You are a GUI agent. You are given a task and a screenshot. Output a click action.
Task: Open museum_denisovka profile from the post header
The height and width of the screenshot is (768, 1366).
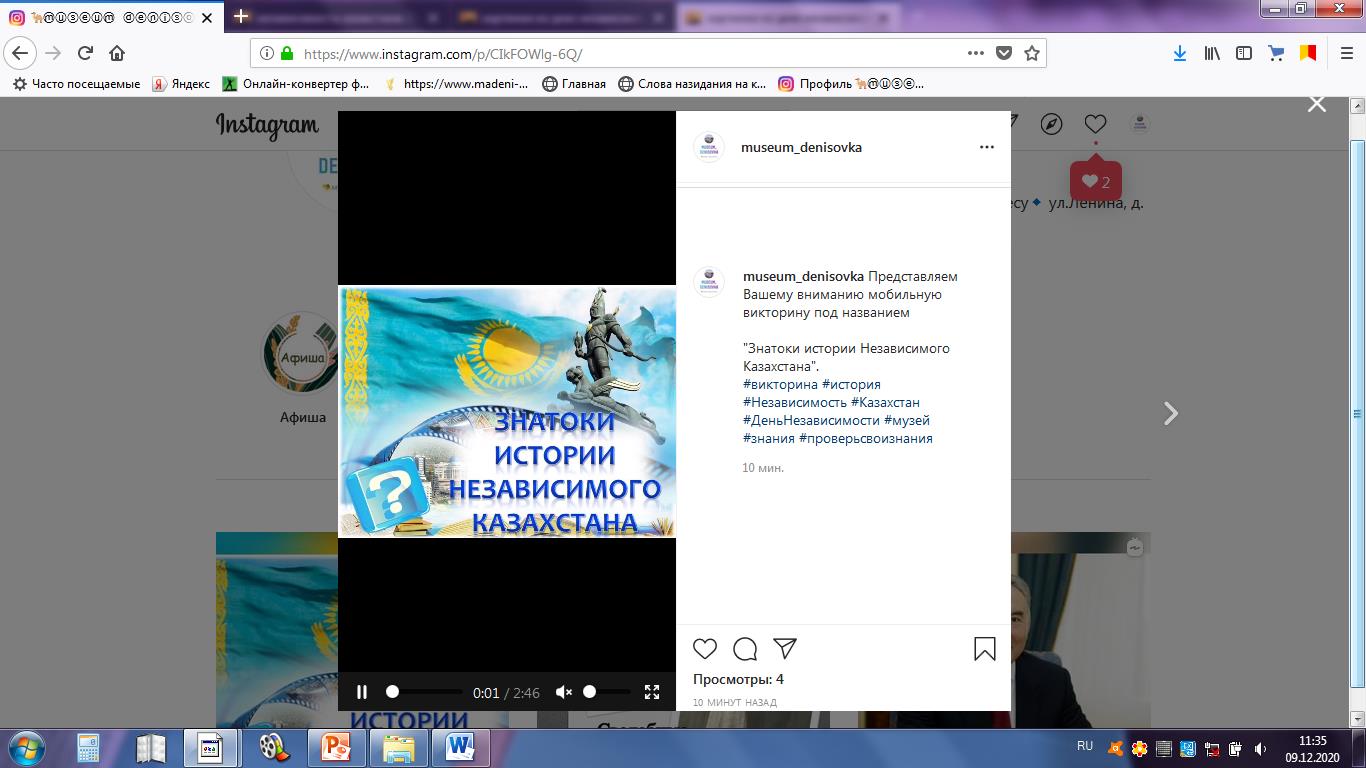pos(801,147)
